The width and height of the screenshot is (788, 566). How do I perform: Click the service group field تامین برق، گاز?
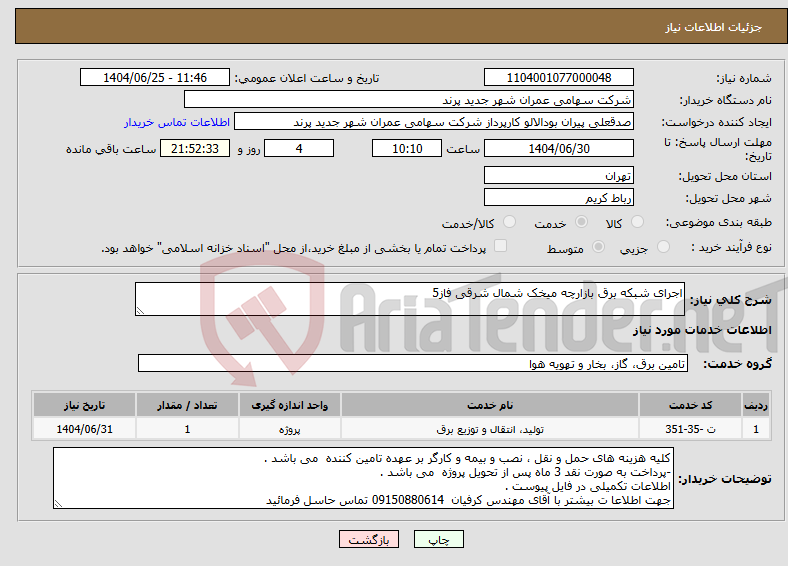click(413, 363)
